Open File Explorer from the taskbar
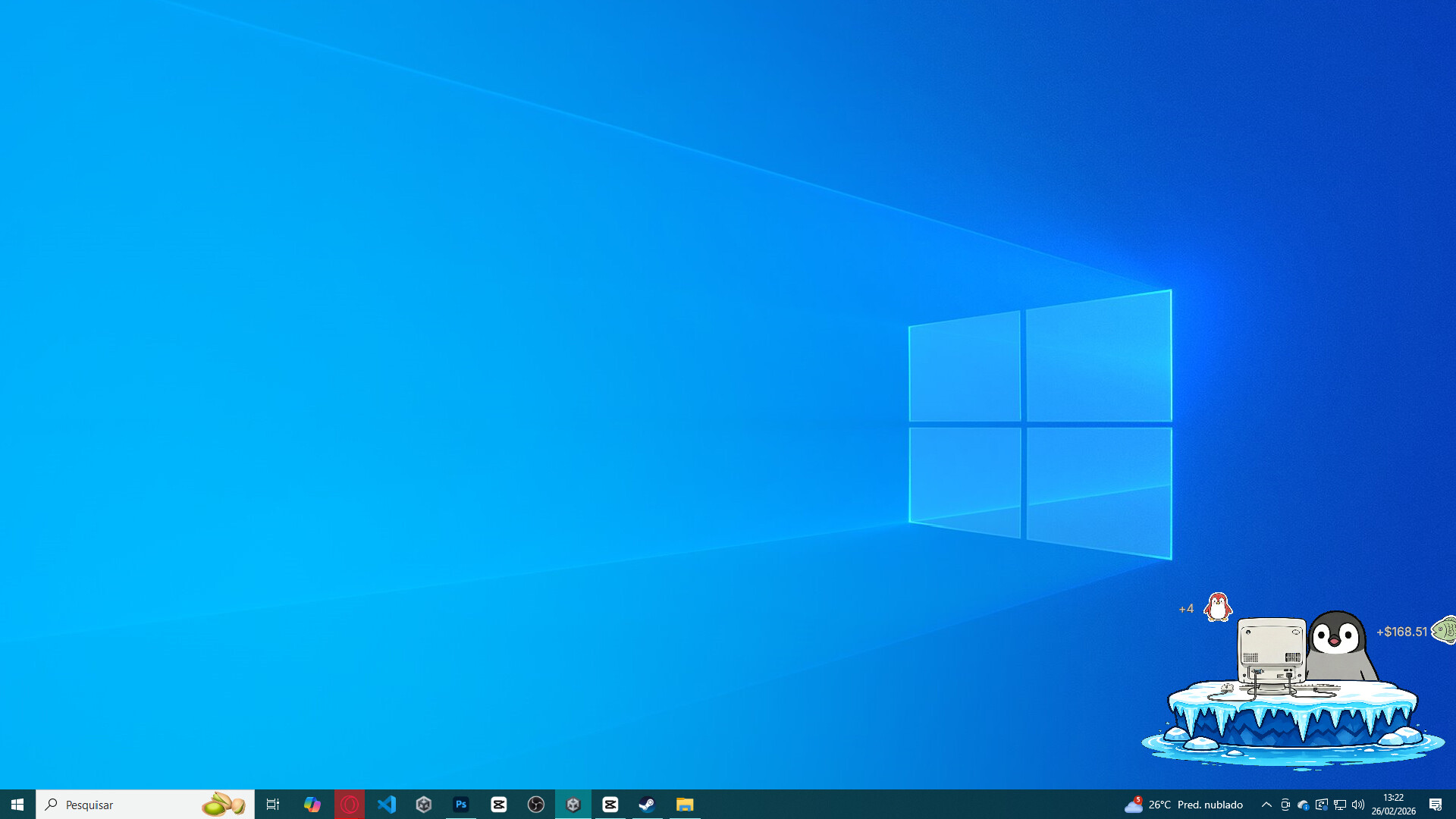 point(685,805)
